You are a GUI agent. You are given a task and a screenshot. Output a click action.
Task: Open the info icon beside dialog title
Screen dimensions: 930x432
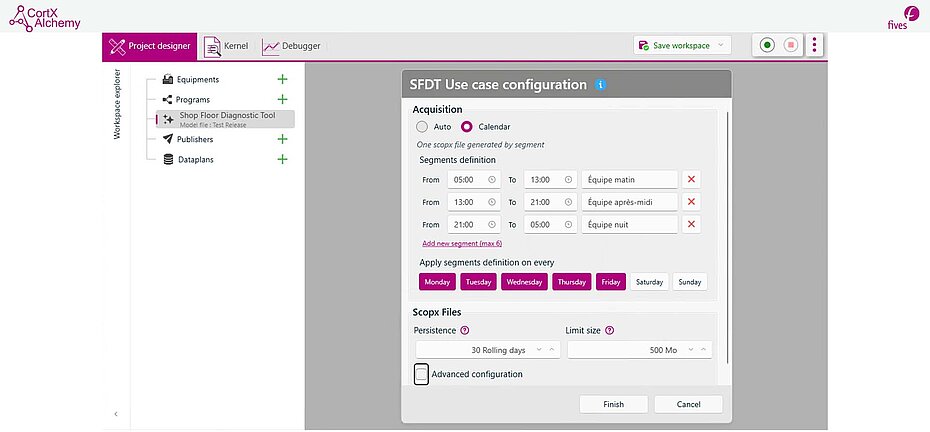[600, 85]
